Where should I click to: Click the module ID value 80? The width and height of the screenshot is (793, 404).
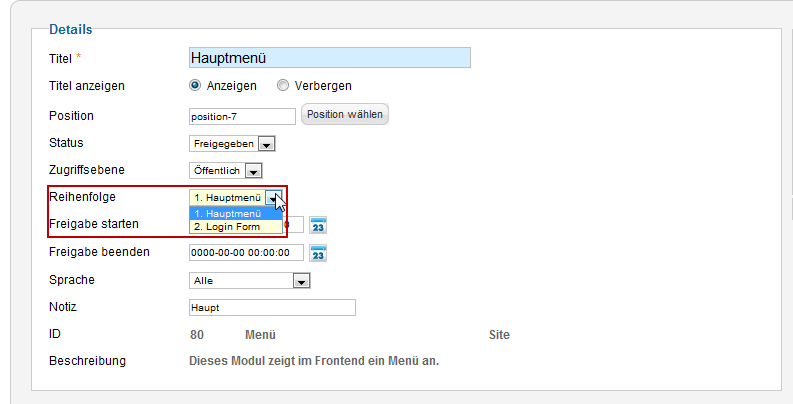coord(197,335)
